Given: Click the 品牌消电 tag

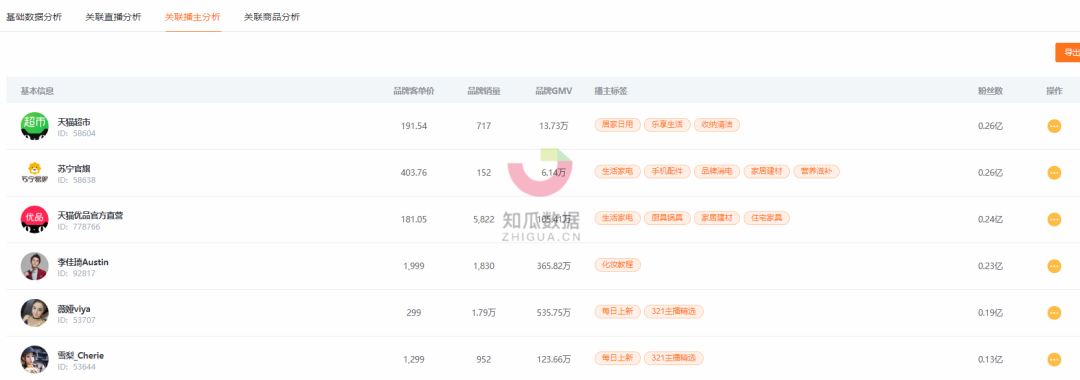Looking at the screenshot, I should pyautogui.click(x=717, y=171).
